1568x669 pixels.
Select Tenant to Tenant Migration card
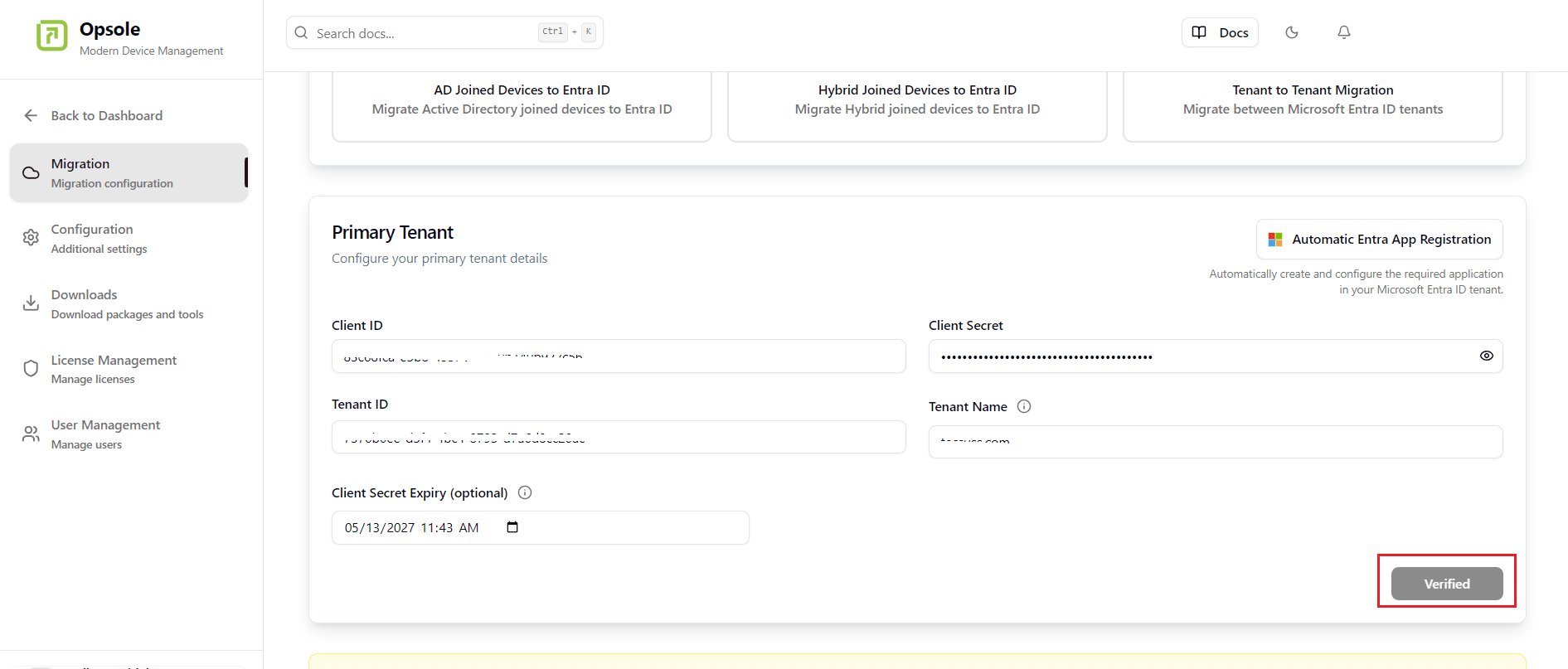pyautogui.click(x=1313, y=106)
